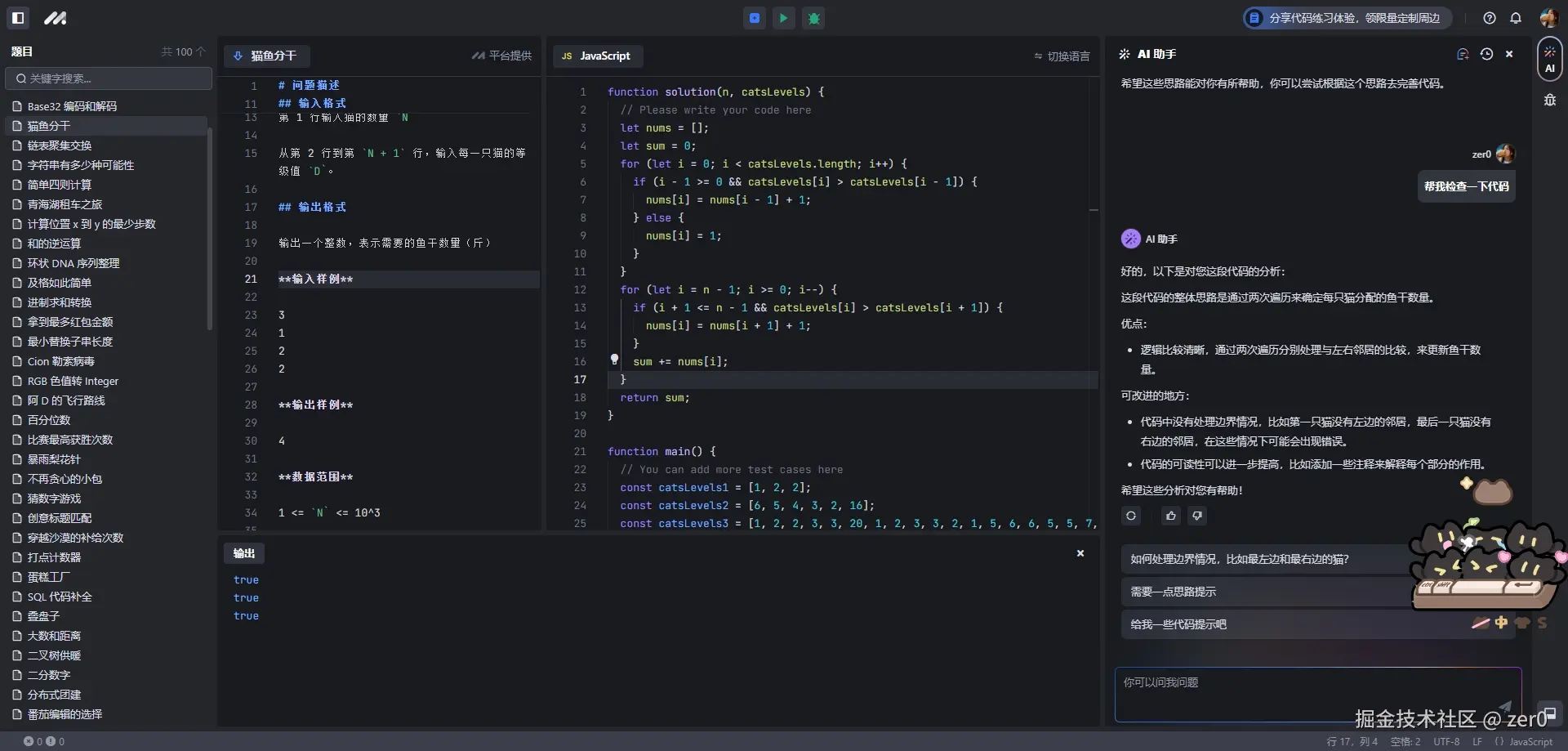1568x751 pixels.
Task: Open AI assistant chat history
Action: [1486, 54]
